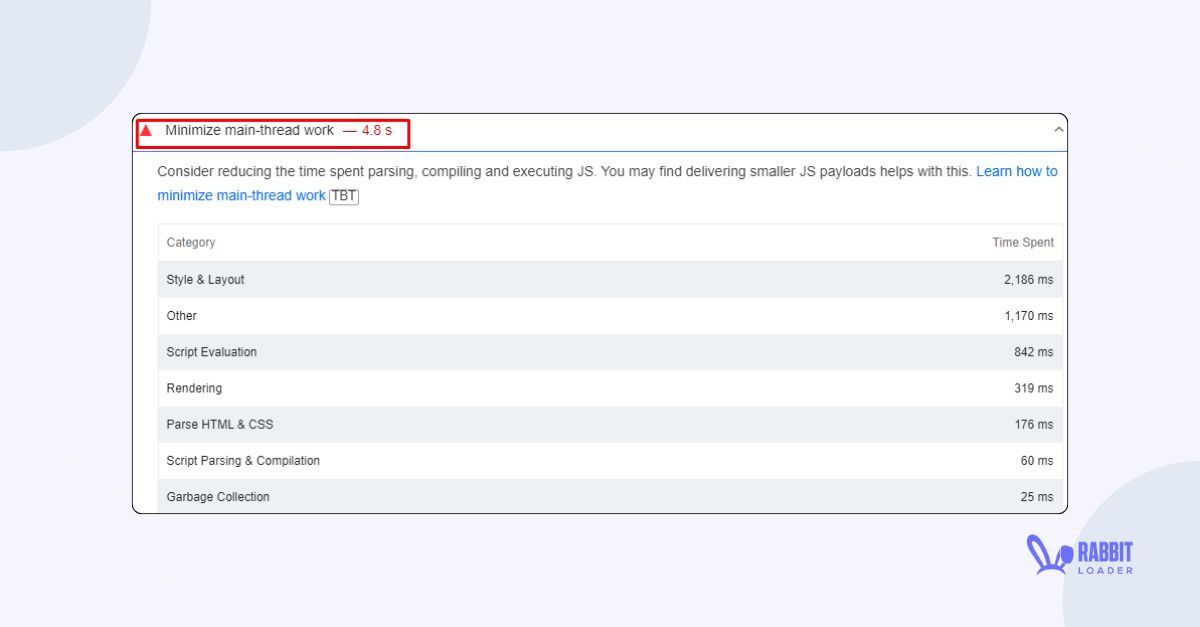Collapse the Minimize main-thread work audit

1058,130
